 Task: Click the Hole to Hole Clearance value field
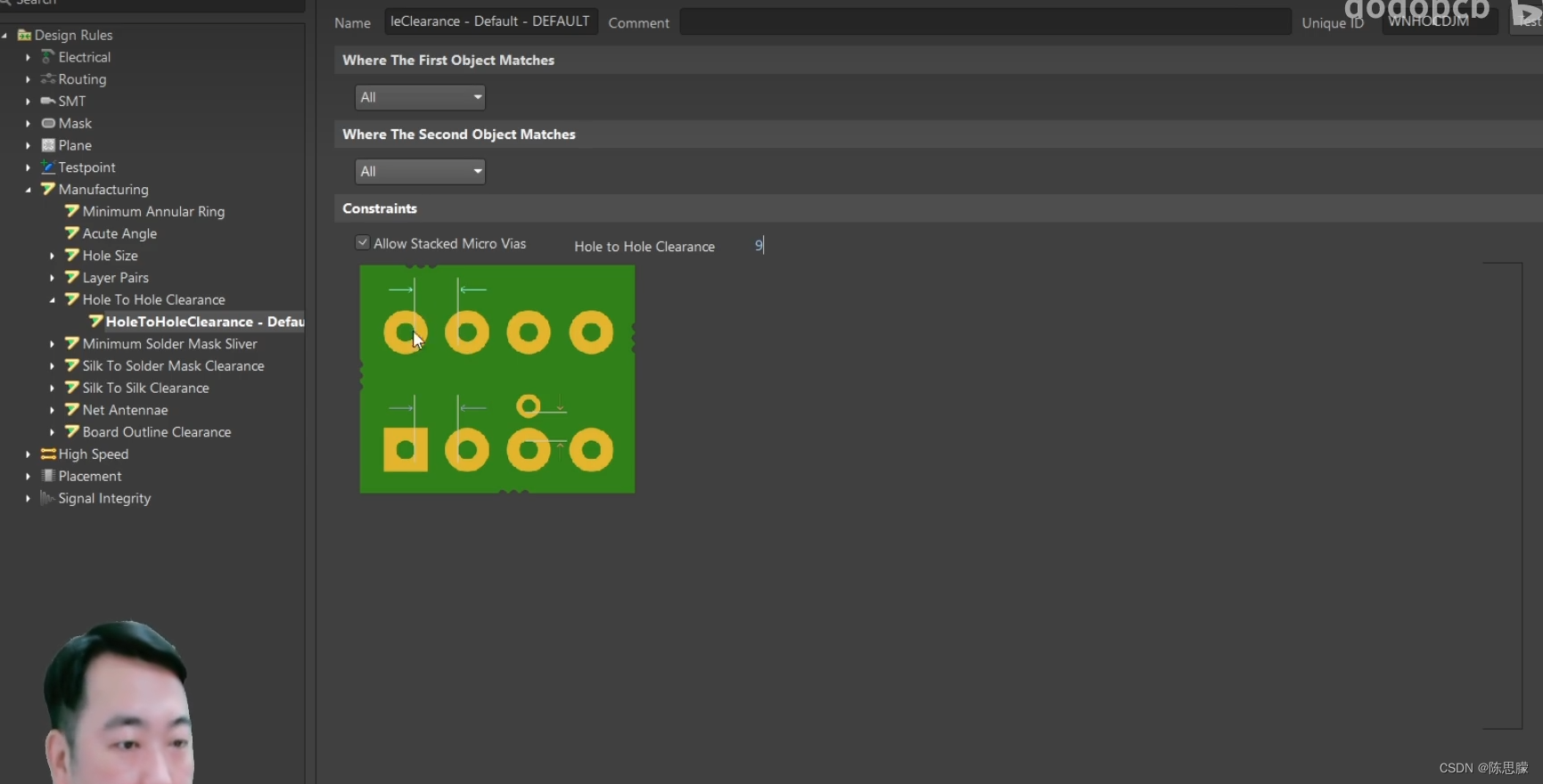(x=760, y=245)
